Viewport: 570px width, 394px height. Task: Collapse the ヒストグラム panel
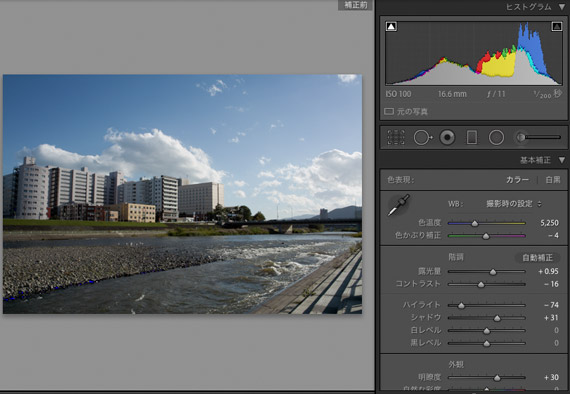(562, 7)
